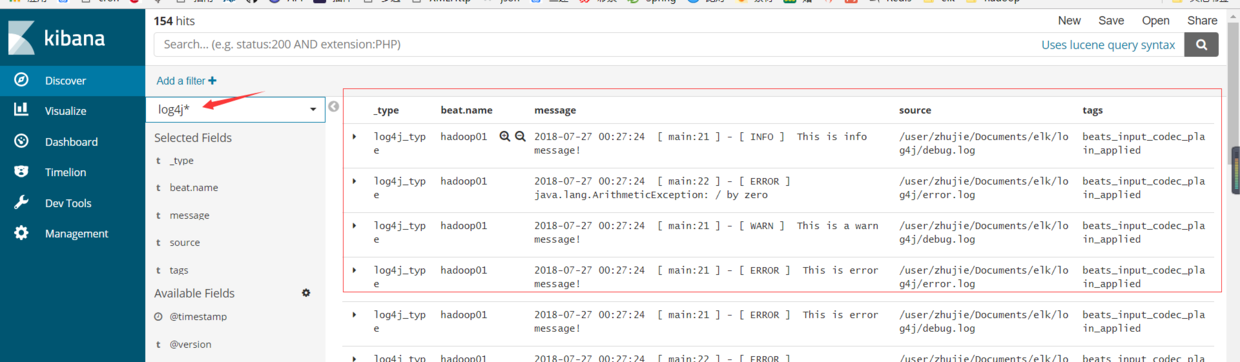
Task: Select the beat.name selected field
Action: click(194, 188)
